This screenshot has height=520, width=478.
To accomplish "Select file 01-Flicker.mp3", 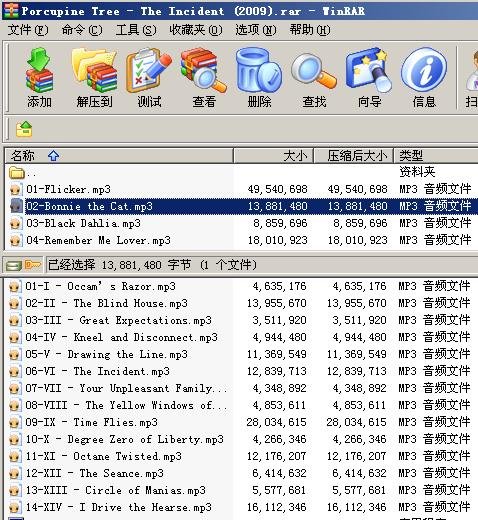I will [68, 190].
